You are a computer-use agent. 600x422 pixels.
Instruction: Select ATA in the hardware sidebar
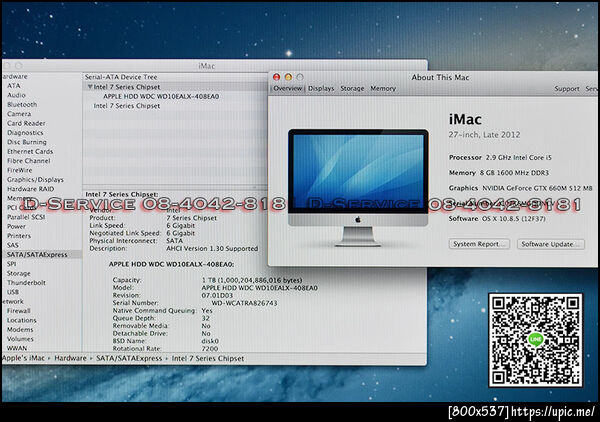pos(14,86)
